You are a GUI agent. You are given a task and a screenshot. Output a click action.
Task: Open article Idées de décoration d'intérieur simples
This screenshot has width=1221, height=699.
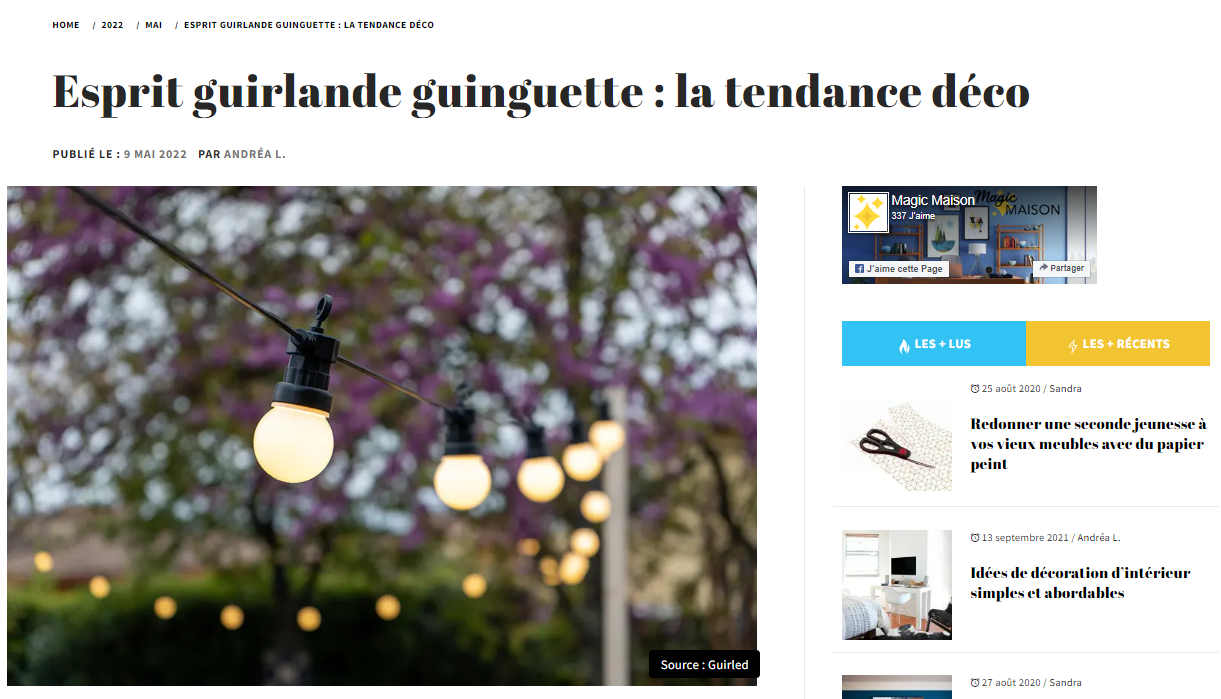click(1080, 583)
